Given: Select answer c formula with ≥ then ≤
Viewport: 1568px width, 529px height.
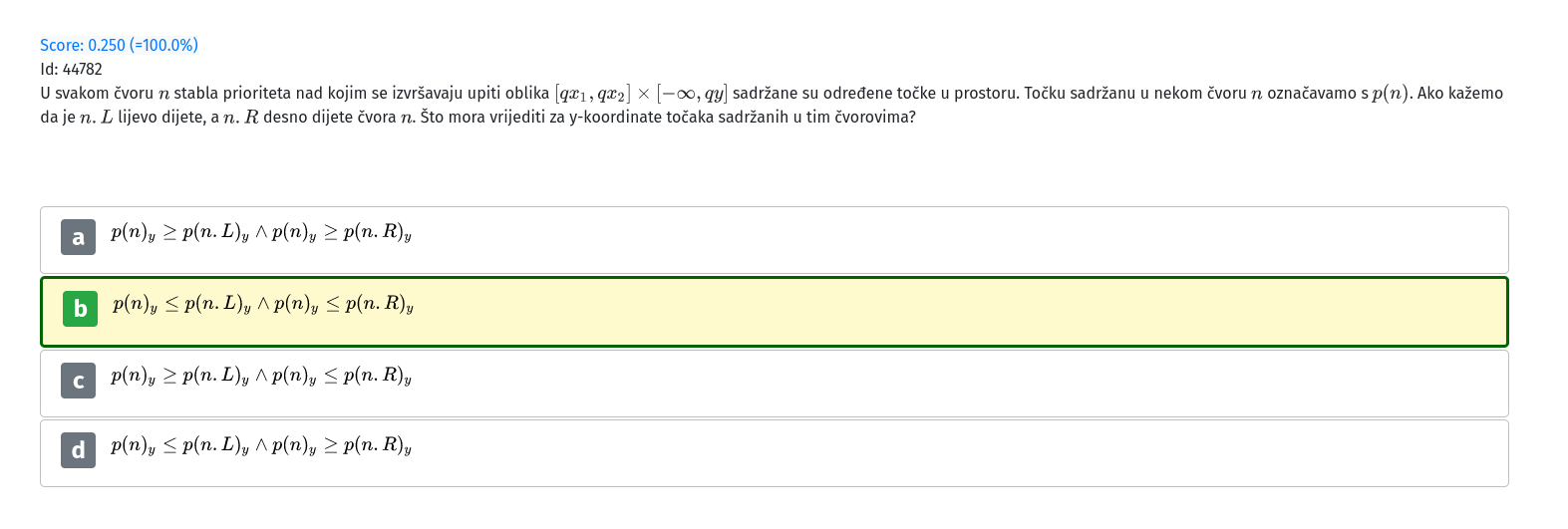Looking at the screenshot, I should click(261, 377).
